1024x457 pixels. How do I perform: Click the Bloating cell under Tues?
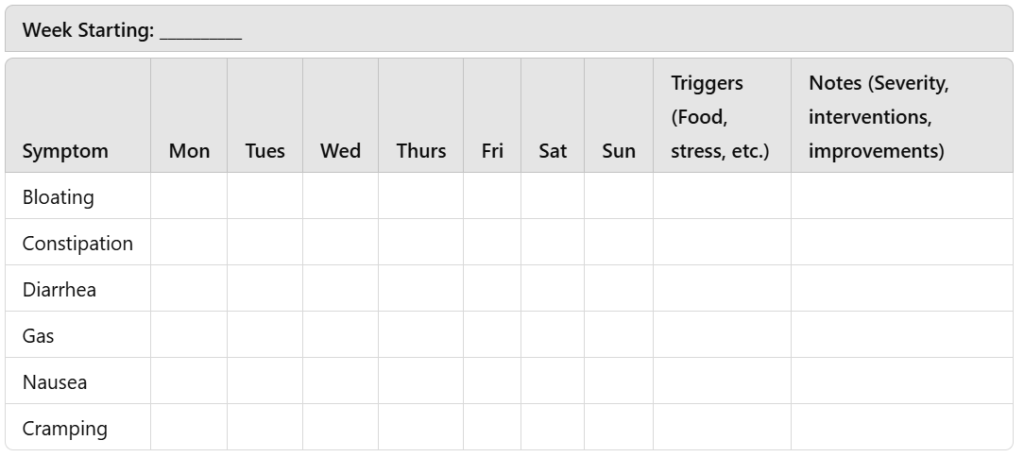tap(265, 197)
